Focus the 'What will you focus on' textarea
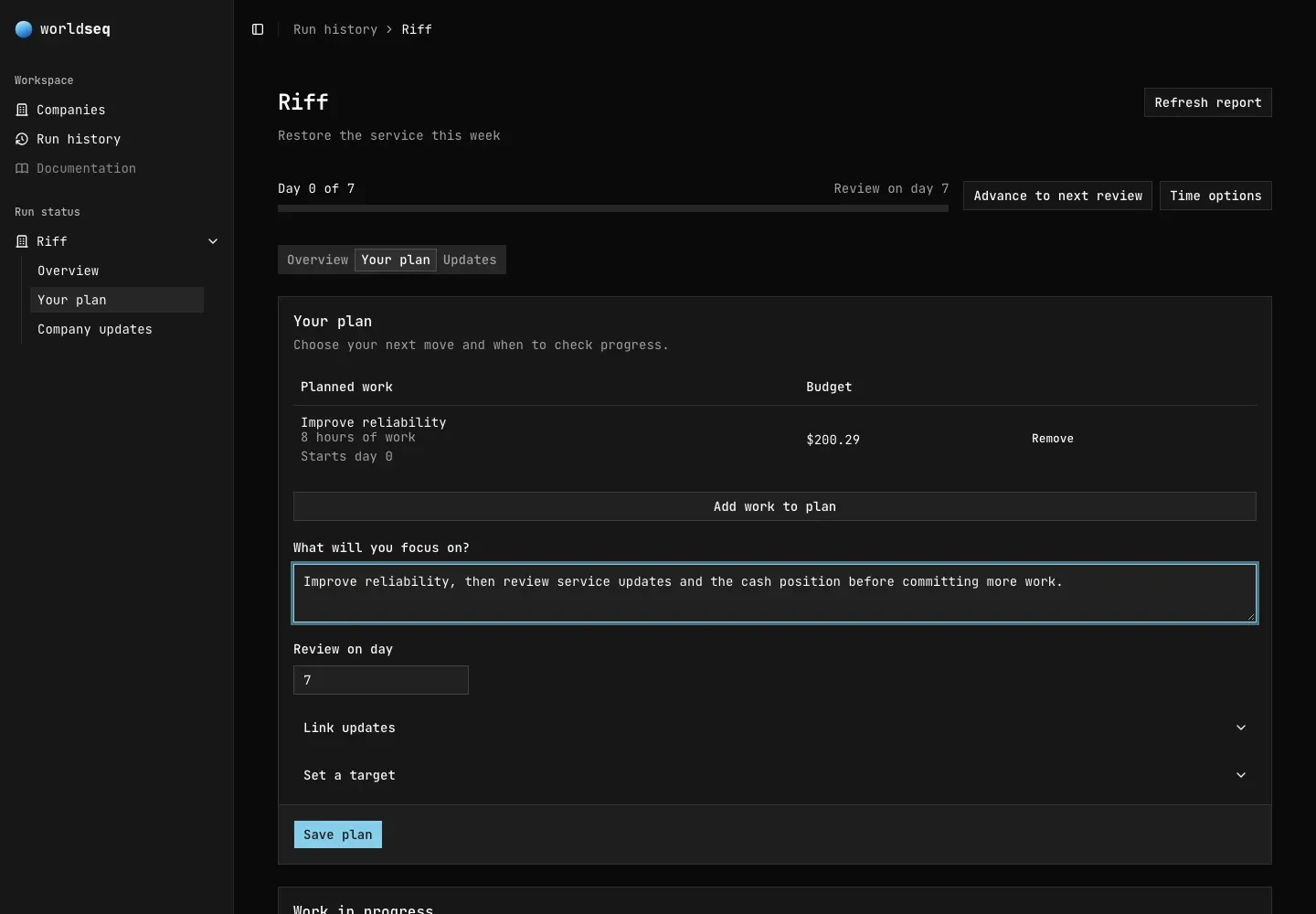Screen dimensions: 1316x914 [x=775, y=593]
